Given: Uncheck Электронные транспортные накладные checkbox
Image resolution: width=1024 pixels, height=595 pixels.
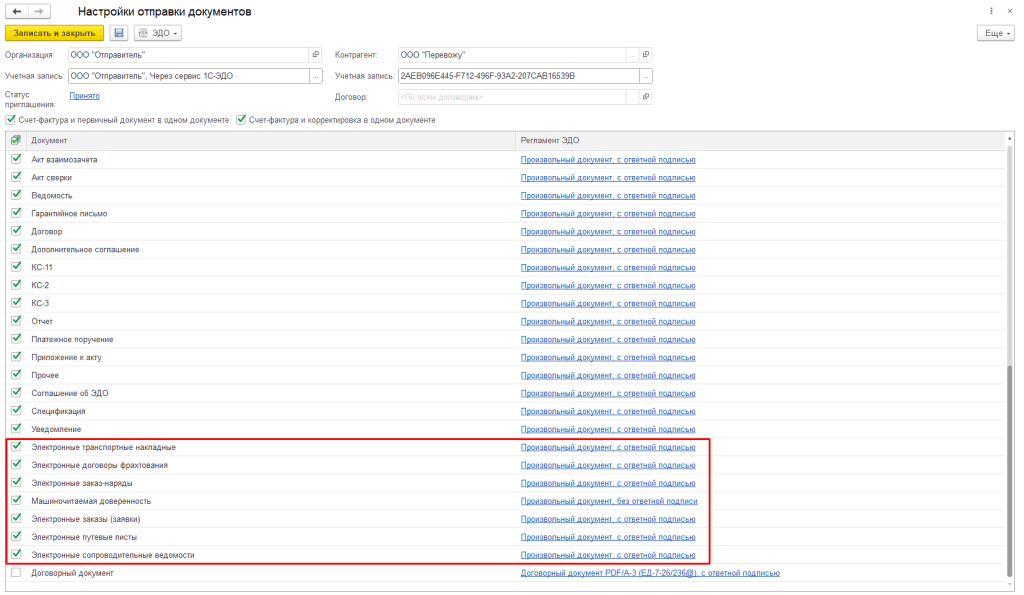Looking at the screenshot, I should (x=16, y=447).
